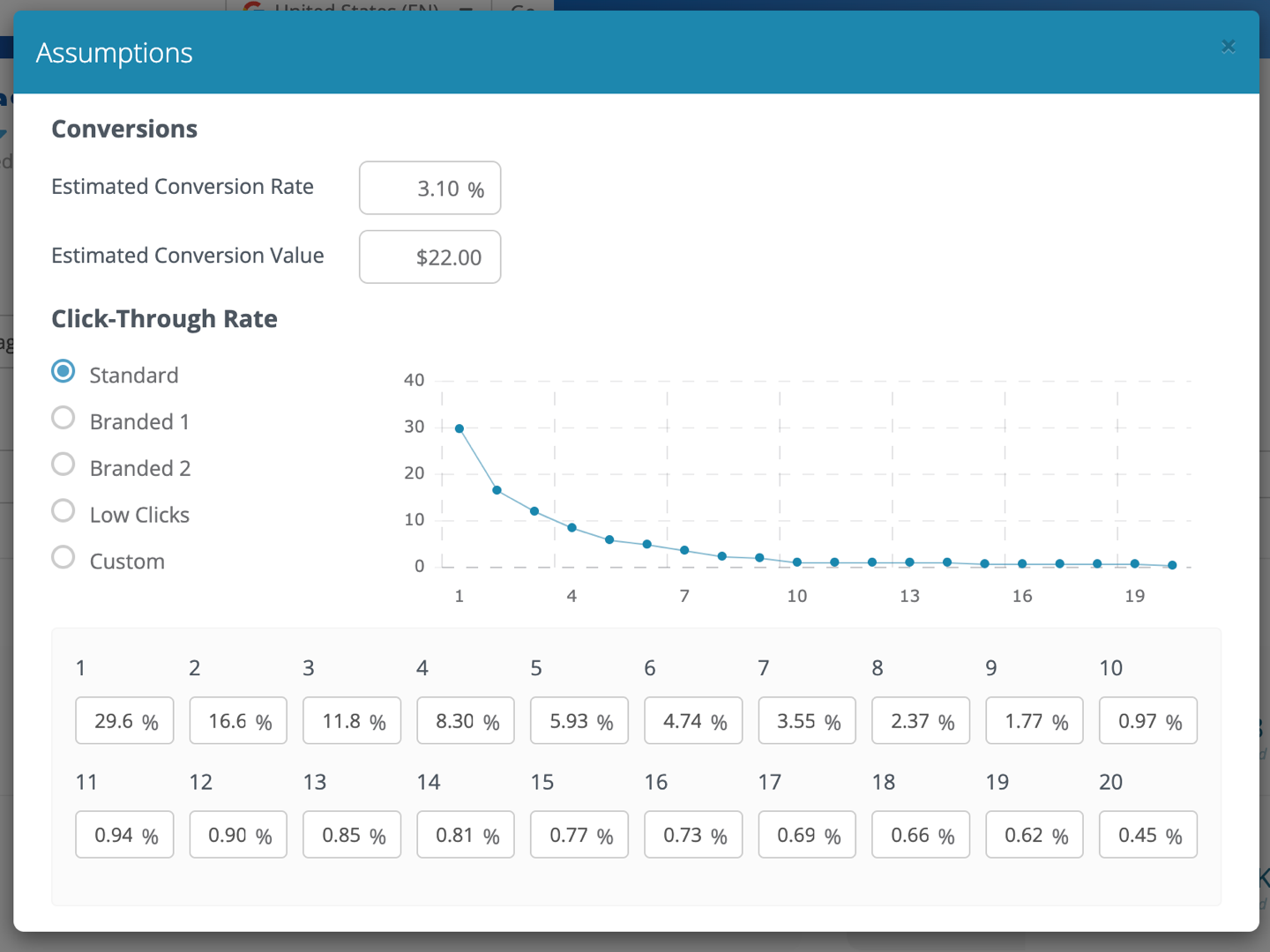Click the position 2 CTR field 16.6
1270x952 pixels.
(238, 720)
